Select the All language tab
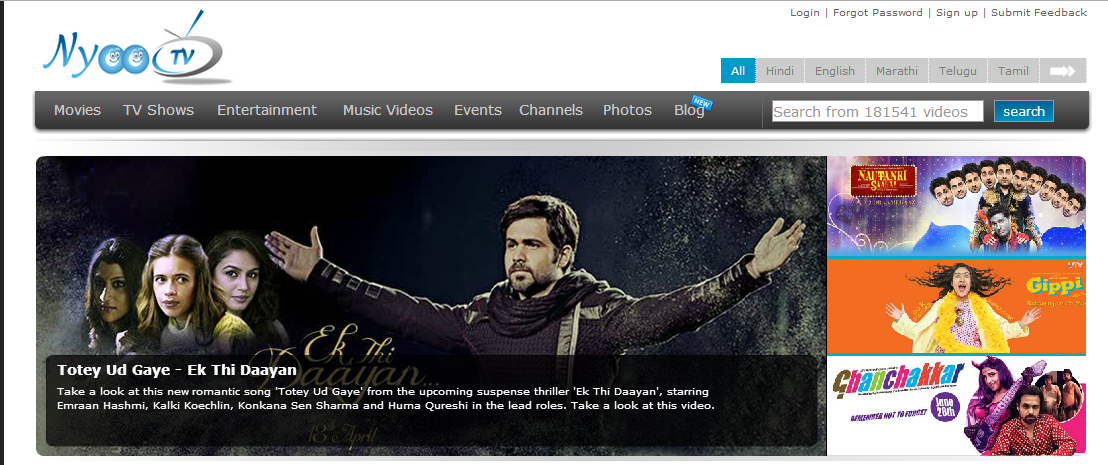 (738, 71)
